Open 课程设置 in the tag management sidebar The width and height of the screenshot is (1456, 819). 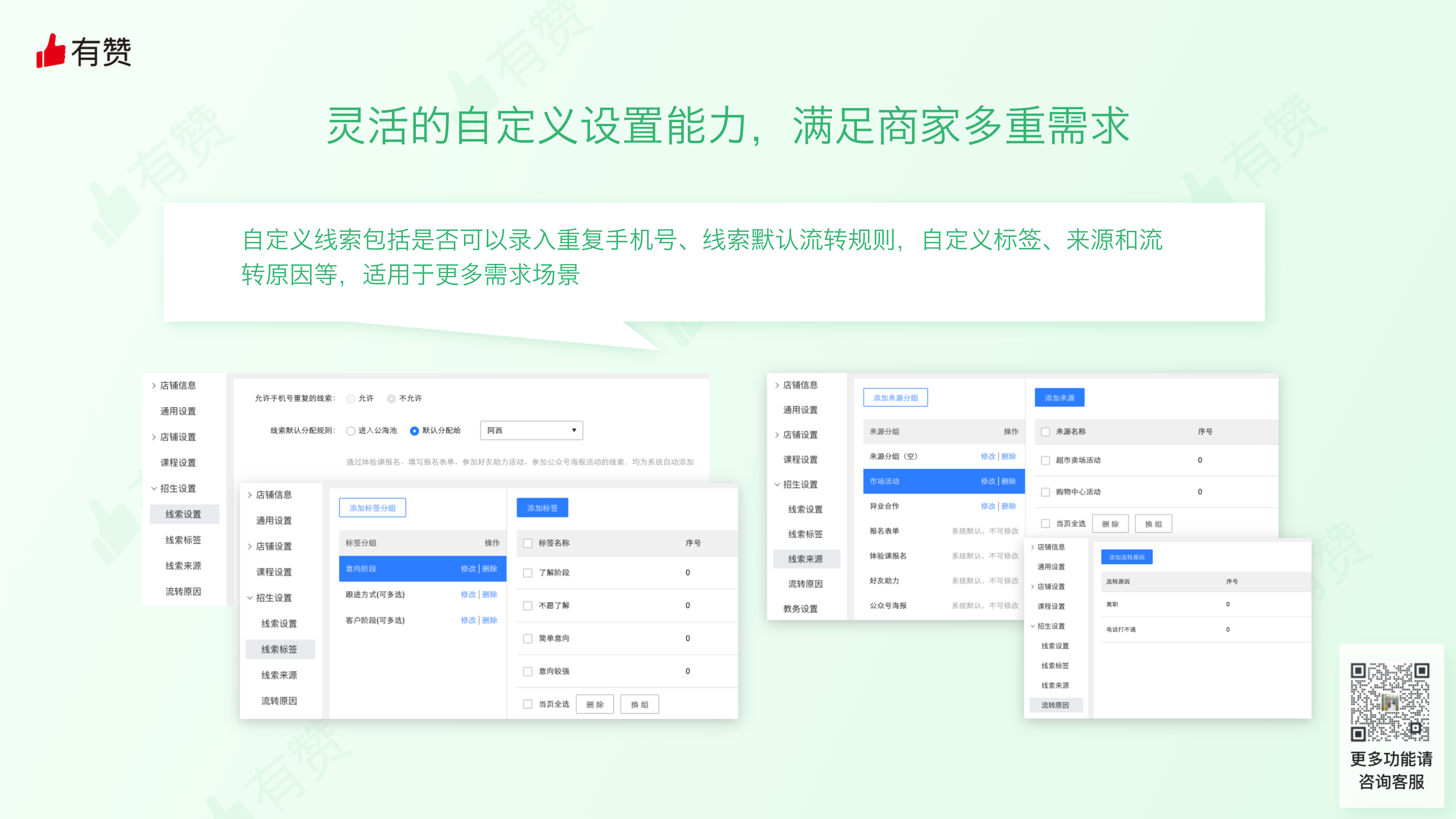(x=274, y=572)
